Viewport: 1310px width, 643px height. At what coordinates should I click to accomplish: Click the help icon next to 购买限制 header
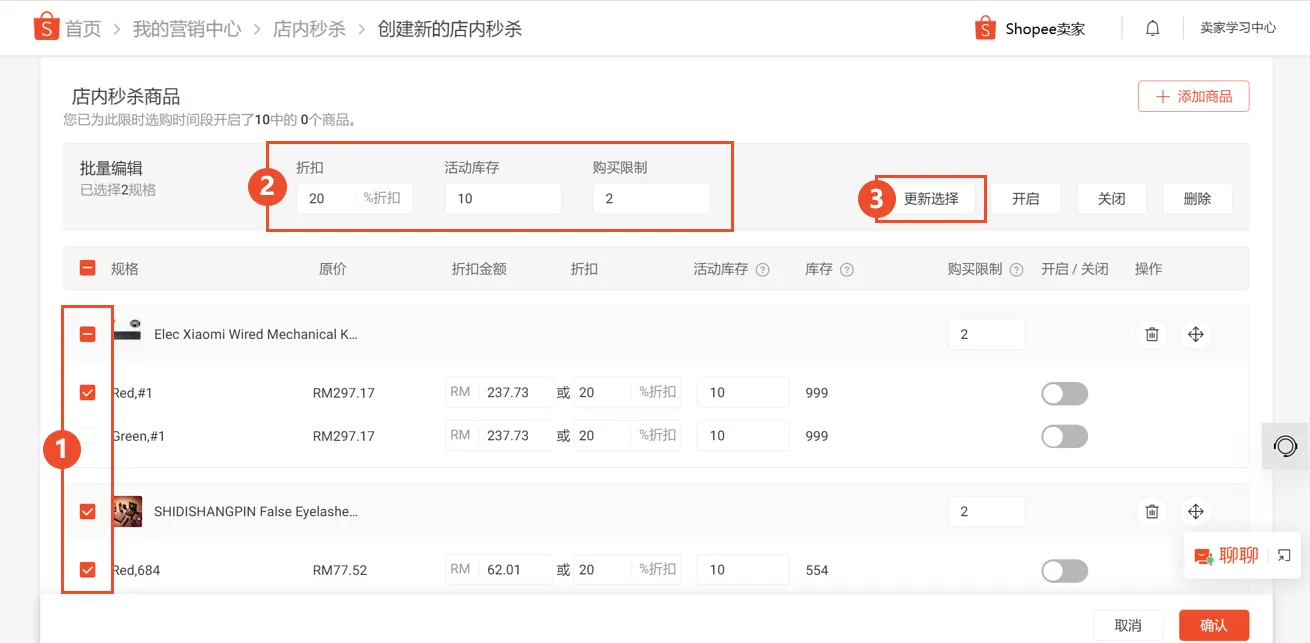tap(1017, 268)
